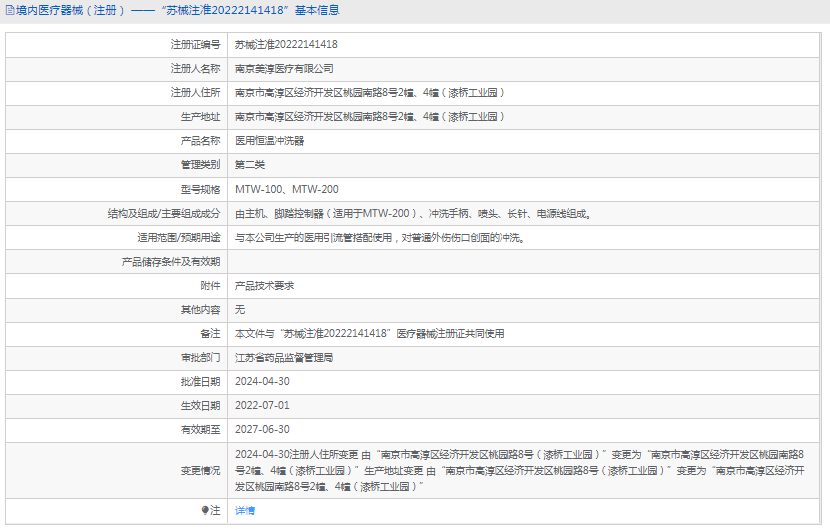
Task: Click the 其他内容 value 无
Action: 240,310
